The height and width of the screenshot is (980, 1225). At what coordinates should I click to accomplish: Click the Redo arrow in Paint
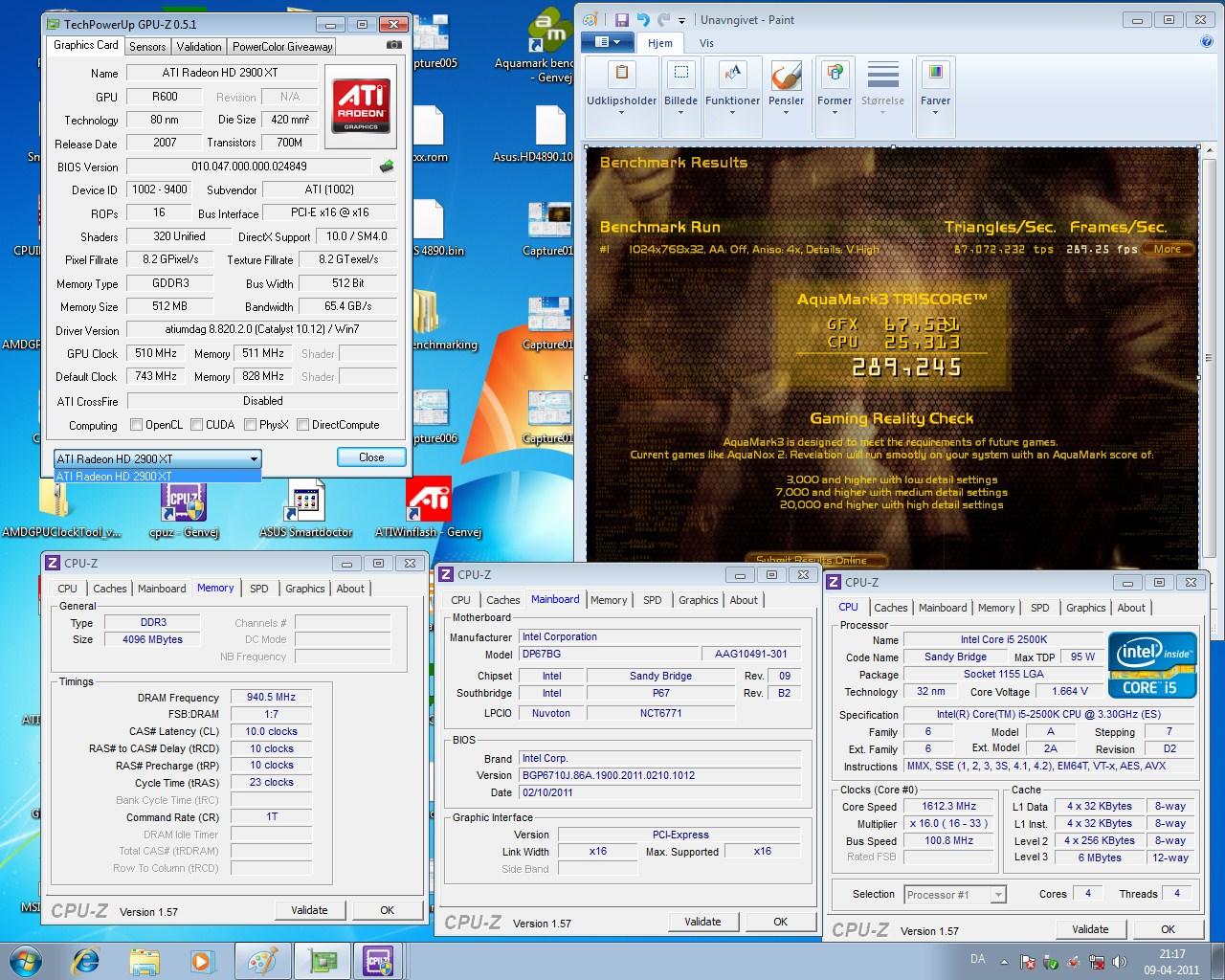tap(662, 19)
